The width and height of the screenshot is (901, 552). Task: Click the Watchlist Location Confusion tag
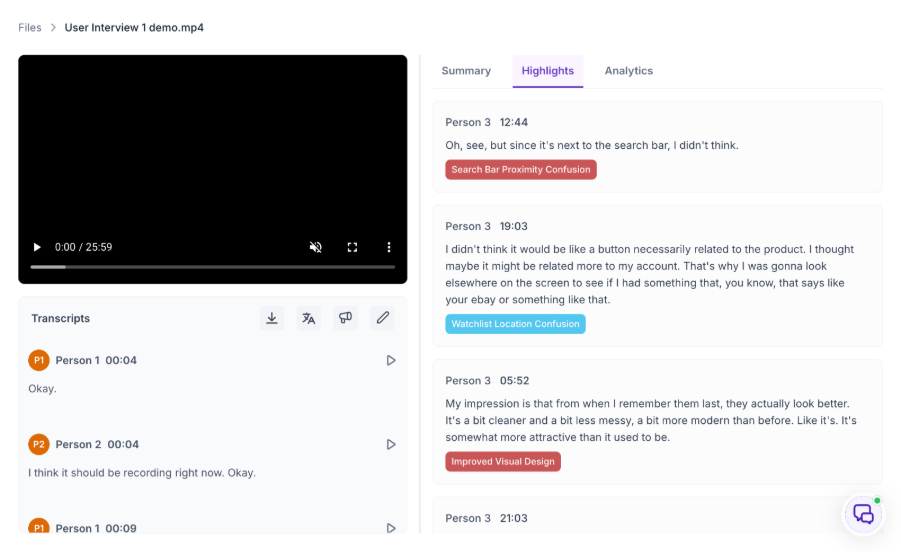pyautogui.click(x=515, y=324)
